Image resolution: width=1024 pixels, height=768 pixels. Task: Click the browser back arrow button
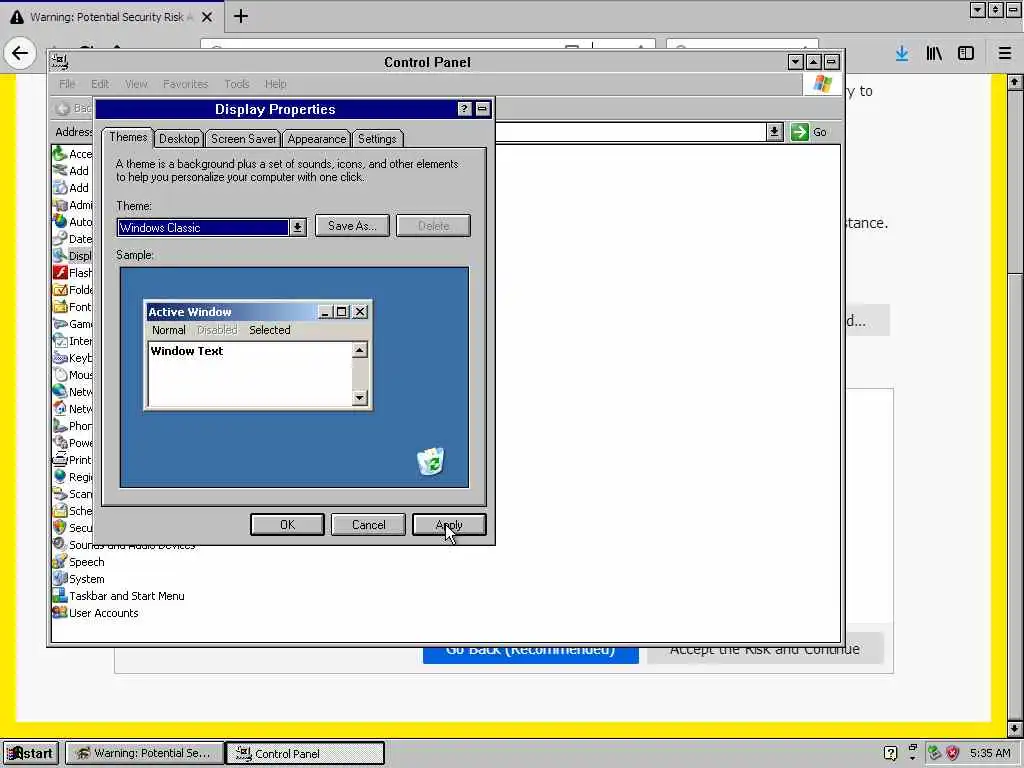tap(20, 53)
